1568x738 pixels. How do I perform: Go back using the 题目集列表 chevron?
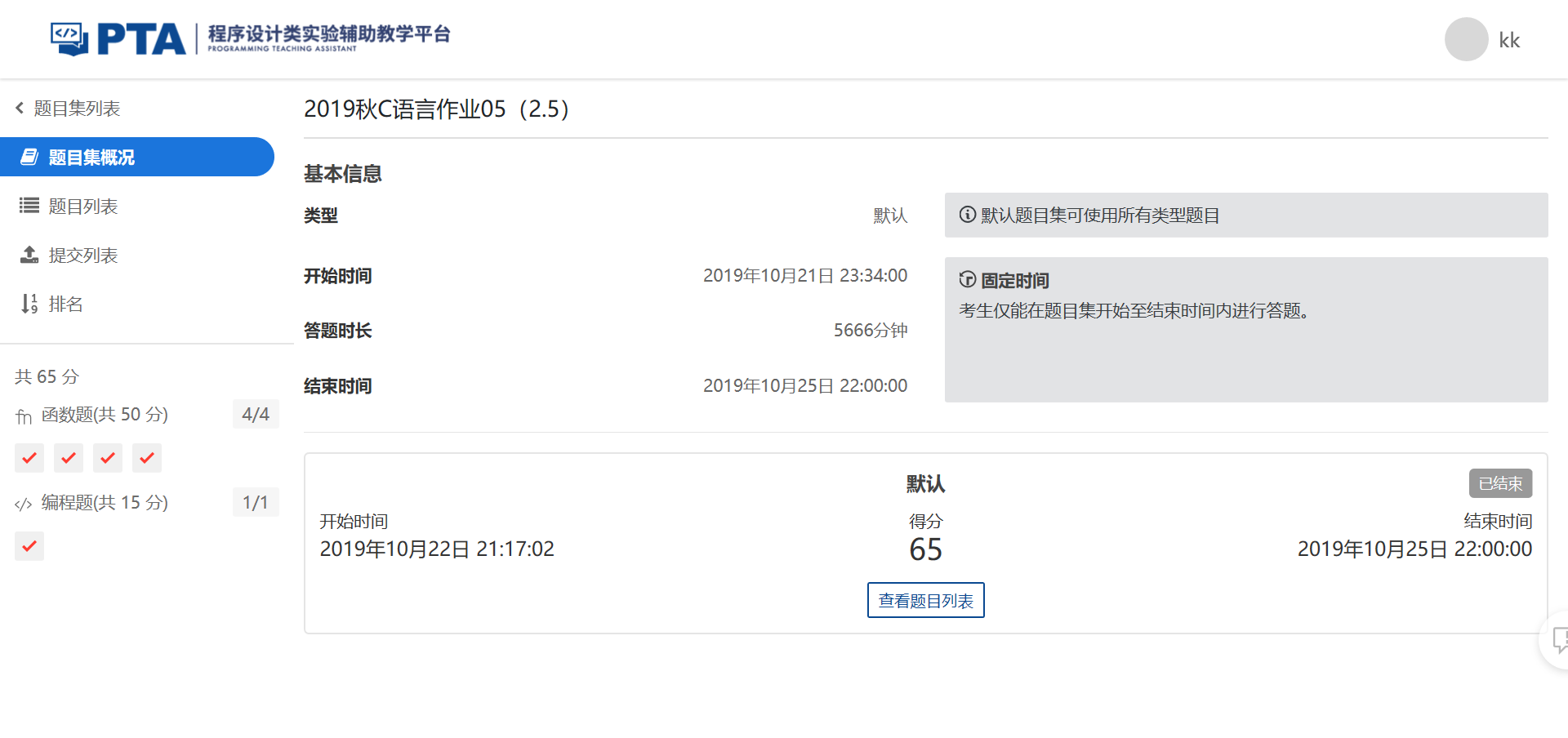click(x=20, y=108)
